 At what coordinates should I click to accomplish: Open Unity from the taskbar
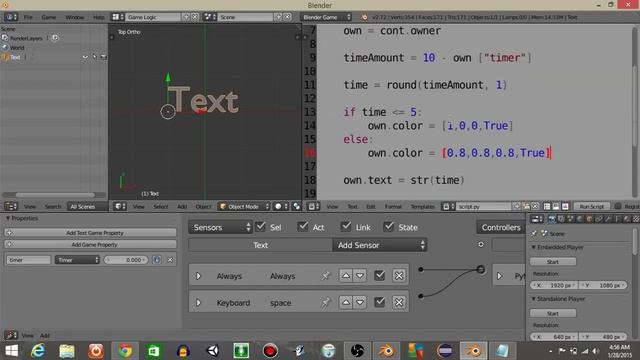(212, 351)
